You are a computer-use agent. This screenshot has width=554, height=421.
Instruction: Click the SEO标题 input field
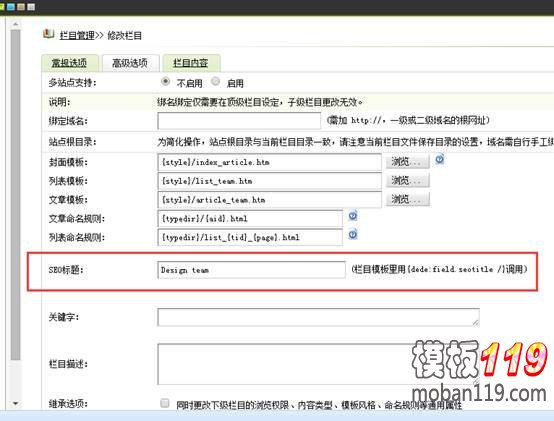coord(251,270)
